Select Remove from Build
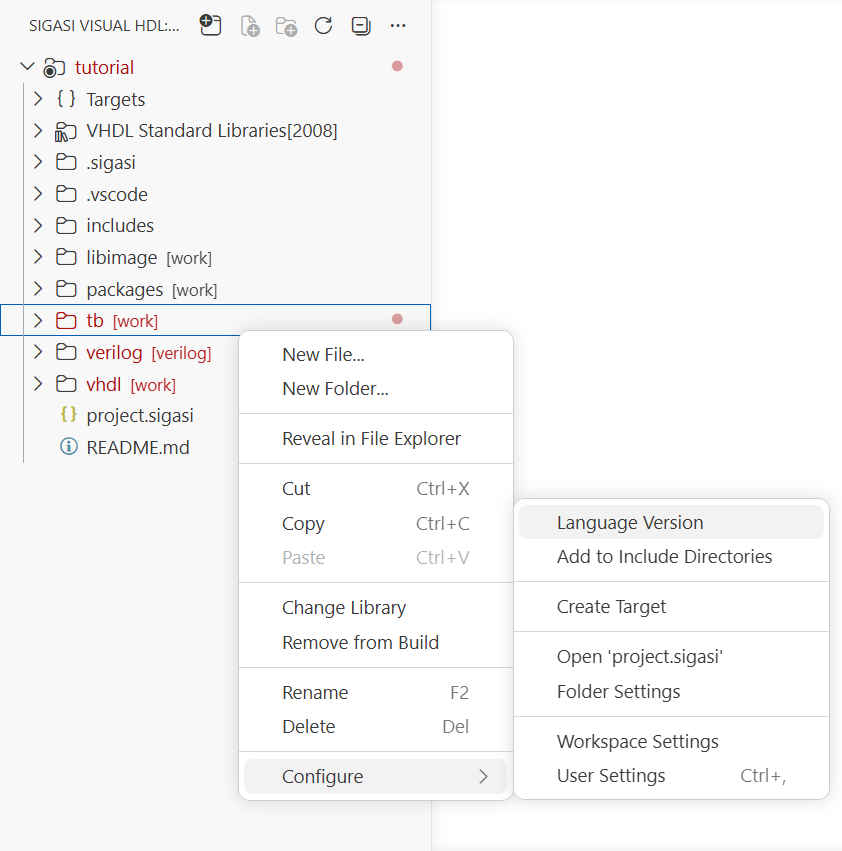This screenshot has height=851, width=842. pos(376,643)
